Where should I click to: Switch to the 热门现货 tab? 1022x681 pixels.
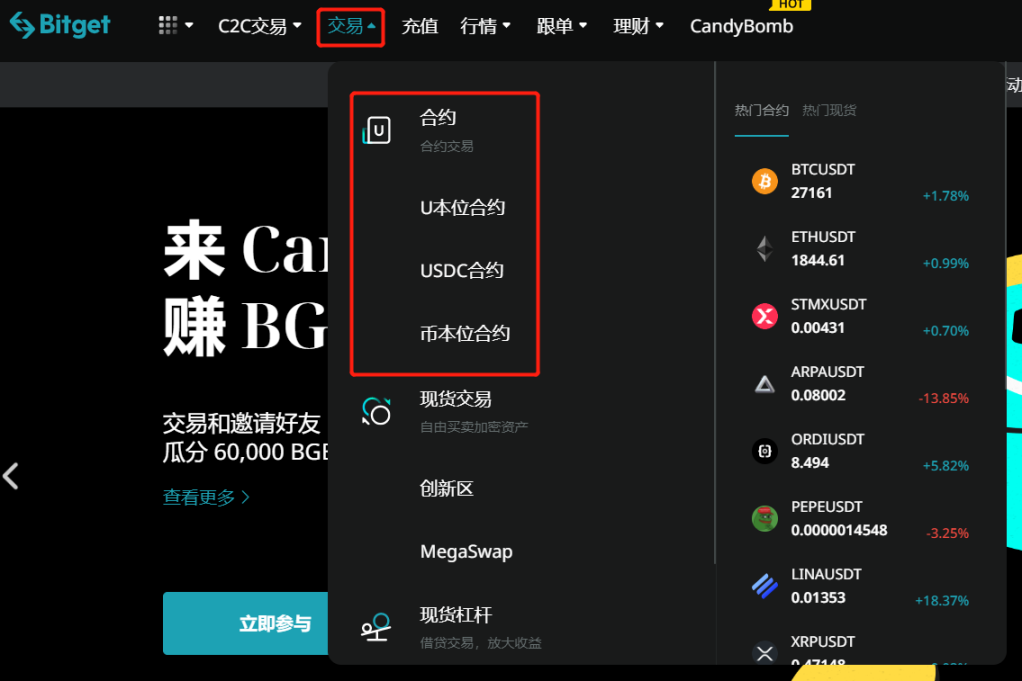(x=829, y=110)
